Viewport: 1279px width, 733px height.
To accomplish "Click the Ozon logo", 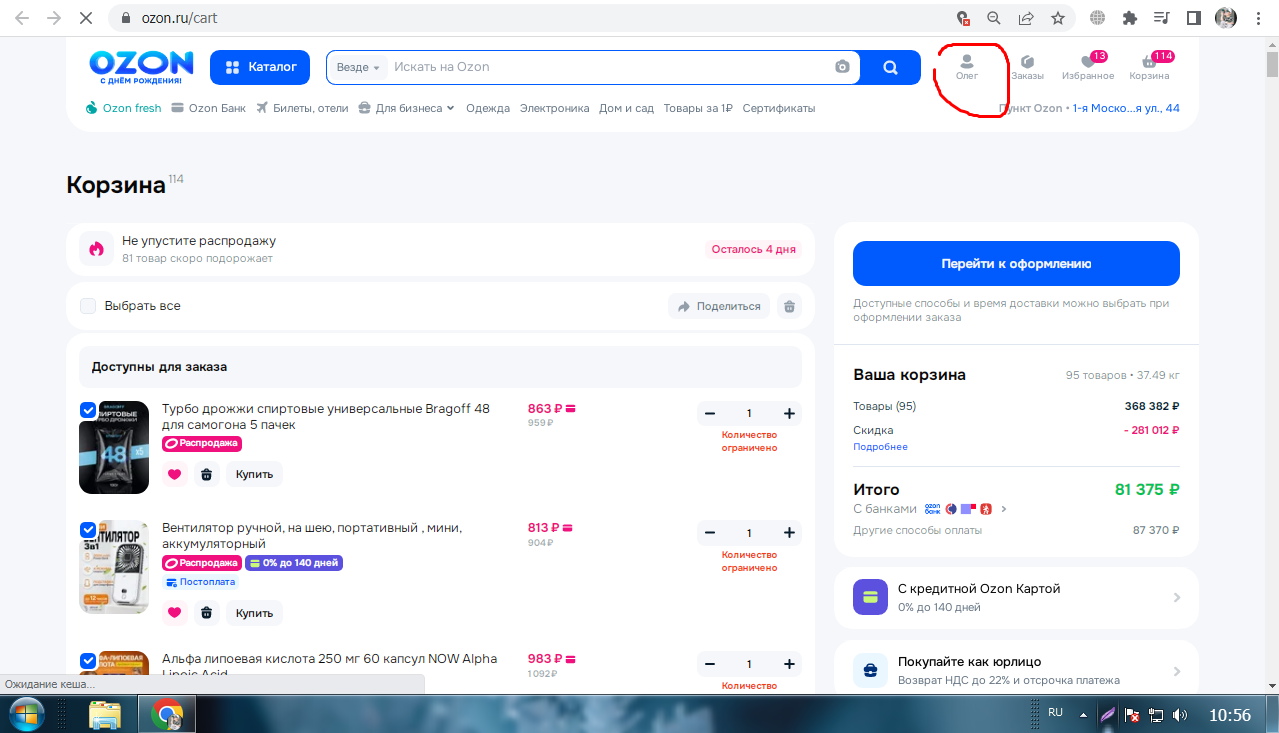I will [140, 67].
